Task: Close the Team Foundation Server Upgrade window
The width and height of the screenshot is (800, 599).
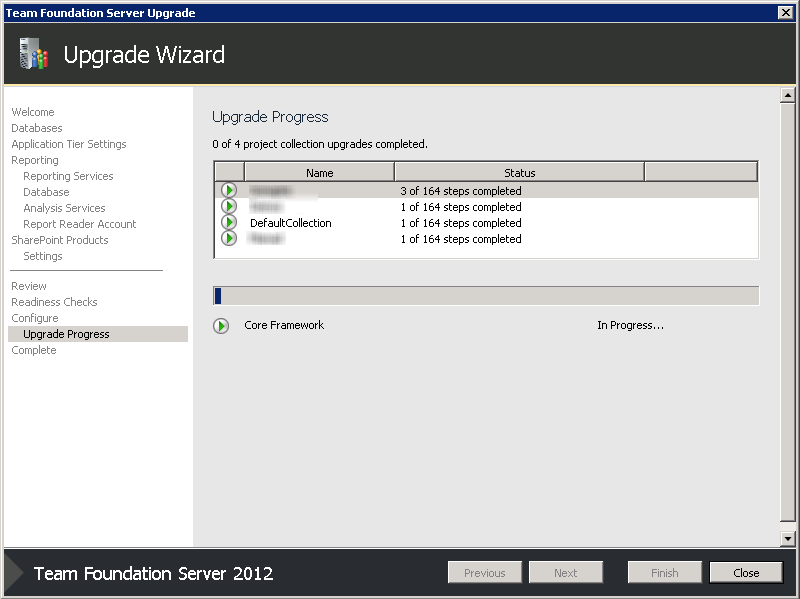Action: point(786,12)
